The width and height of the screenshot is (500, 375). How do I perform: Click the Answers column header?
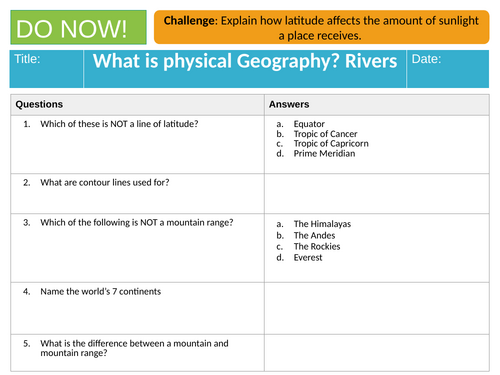(377, 105)
